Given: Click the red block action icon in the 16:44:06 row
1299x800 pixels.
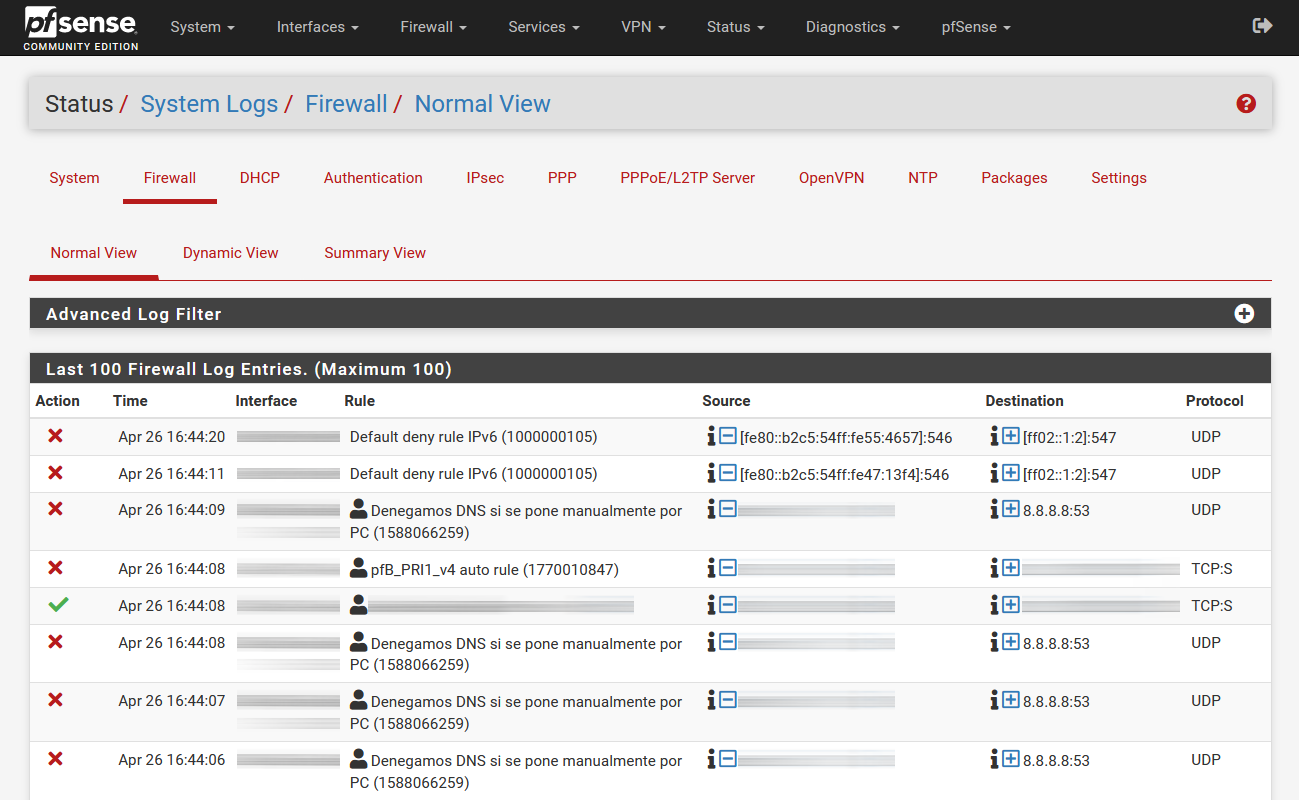Looking at the screenshot, I should 55,759.
